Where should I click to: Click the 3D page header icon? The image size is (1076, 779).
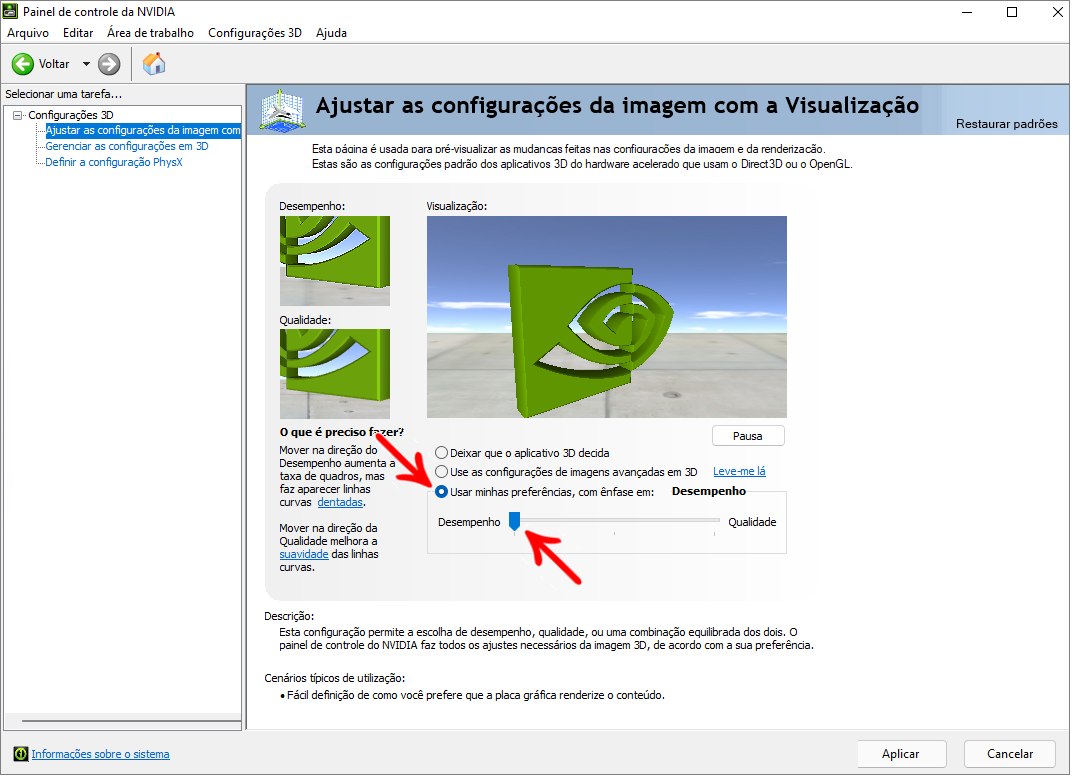coord(281,110)
